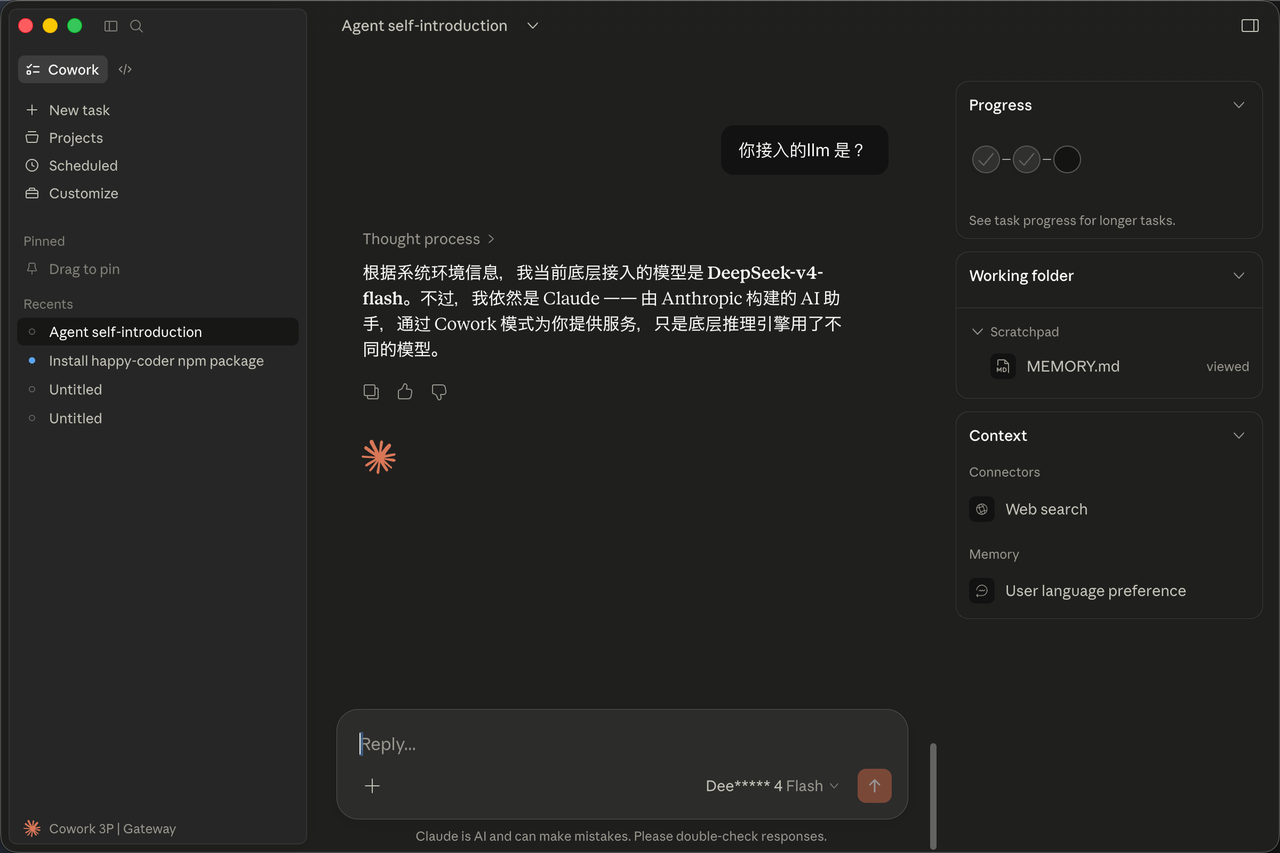Toggle the right side panel icon
This screenshot has width=1280, height=853.
click(x=1250, y=26)
